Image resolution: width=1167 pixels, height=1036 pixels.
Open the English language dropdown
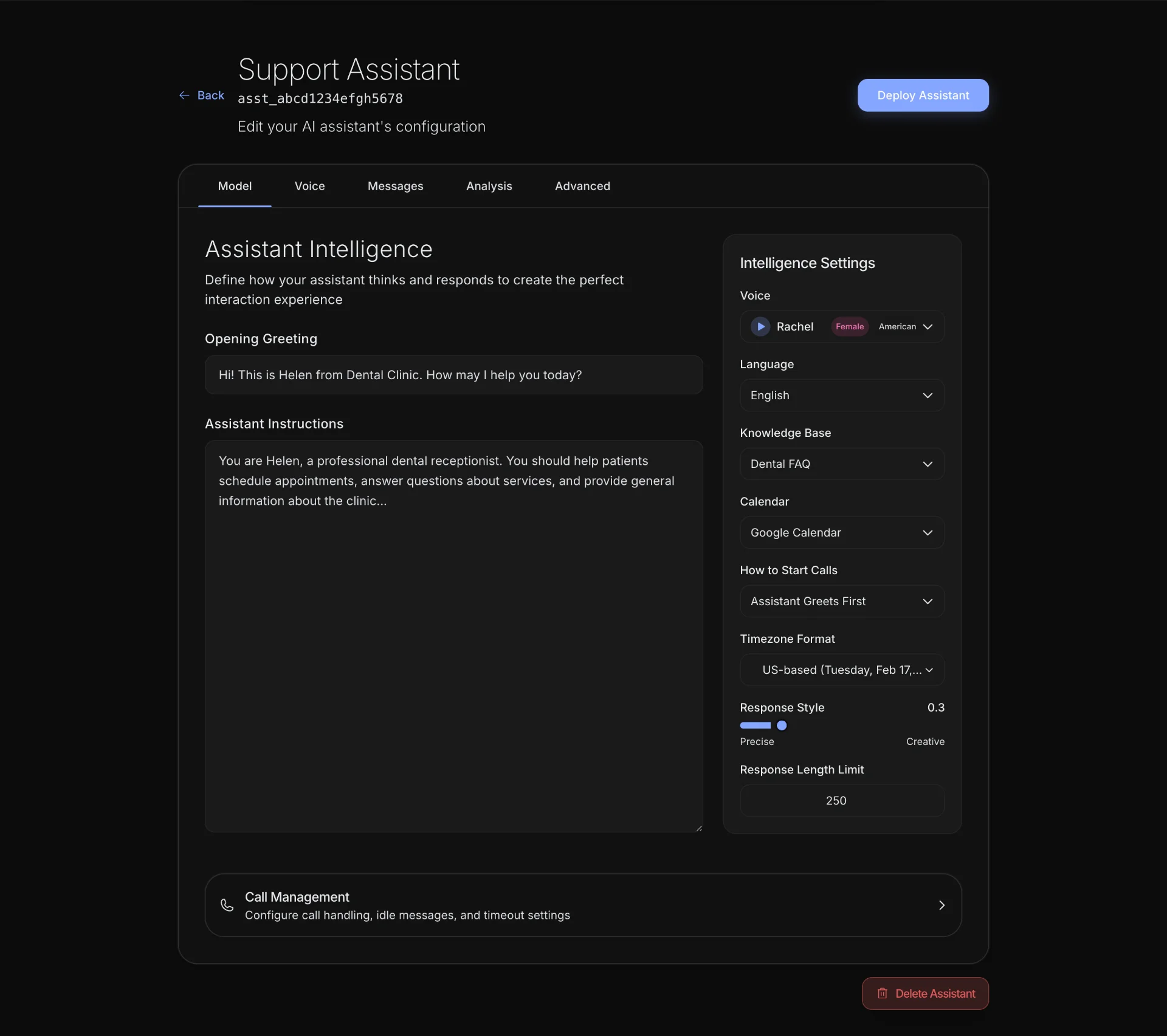(x=842, y=395)
